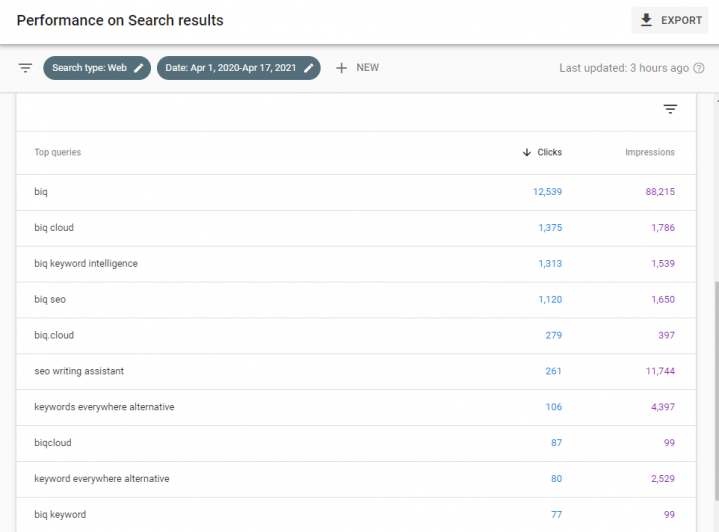Open the filter list icon beside Search type
719x532 pixels.
(x=25, y=68)
